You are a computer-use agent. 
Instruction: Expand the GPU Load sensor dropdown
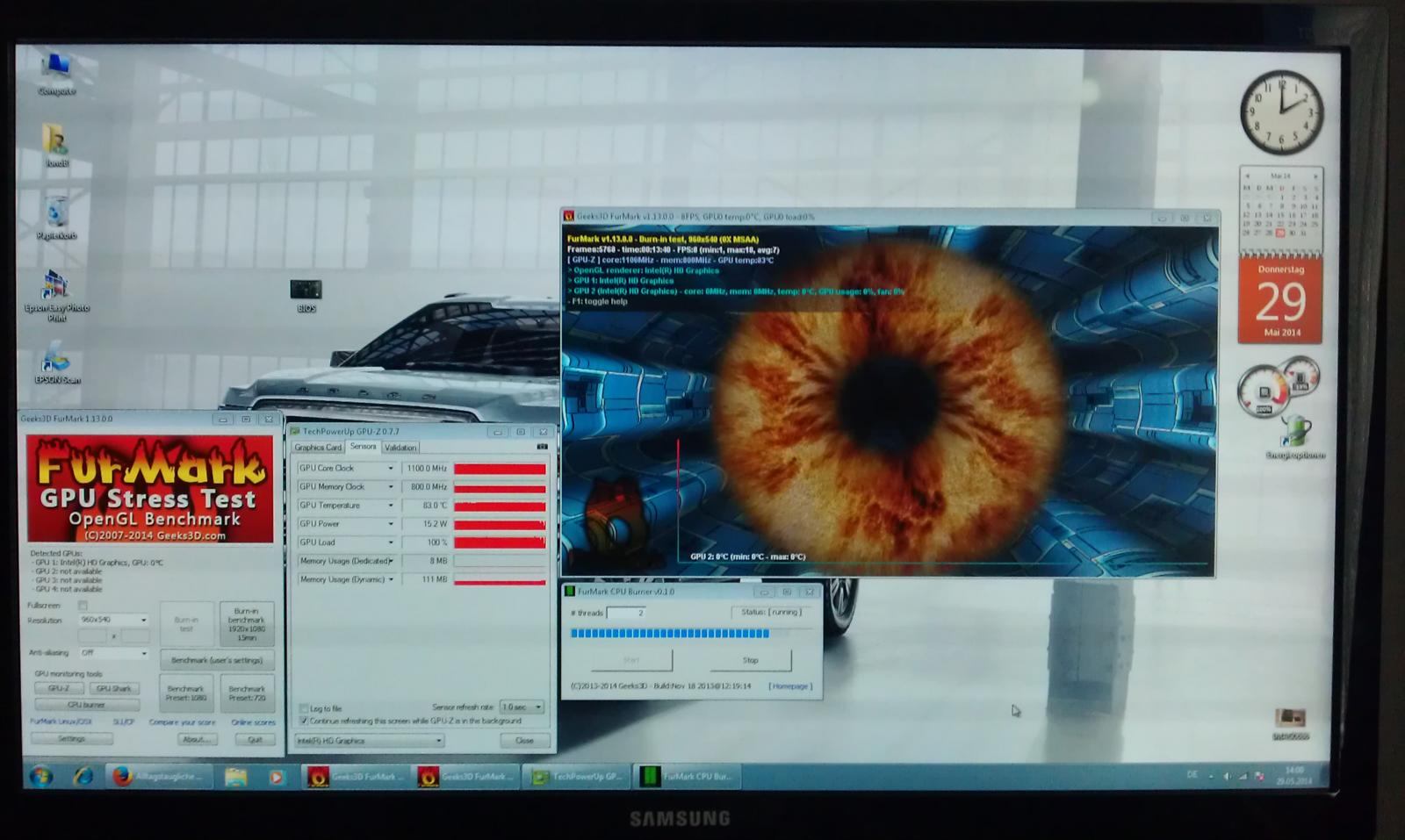click(x=391, y=542)
